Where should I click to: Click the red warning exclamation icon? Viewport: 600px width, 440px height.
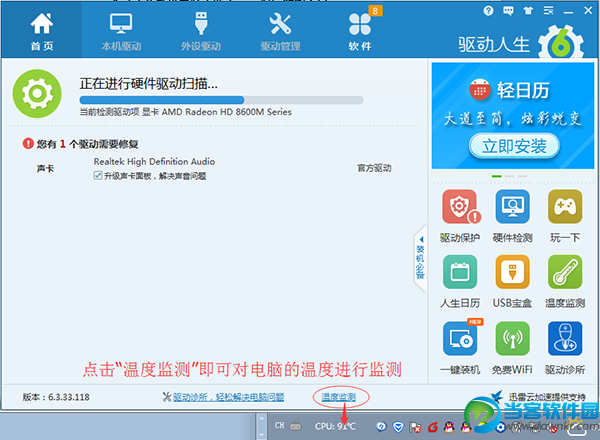[28, 143]
